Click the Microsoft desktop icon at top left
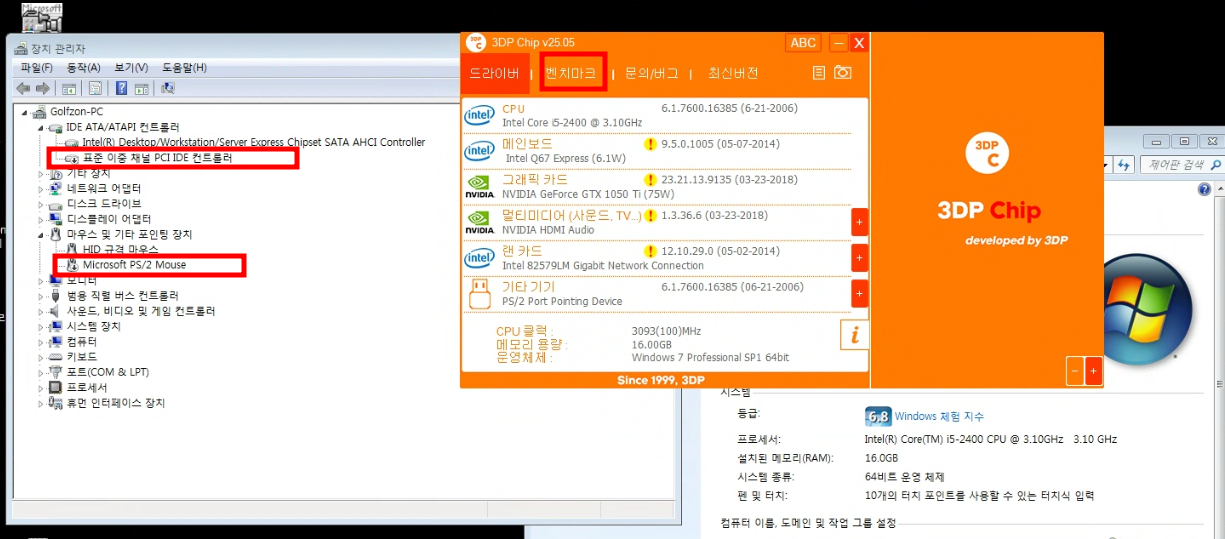 click(x=42, y=17)
